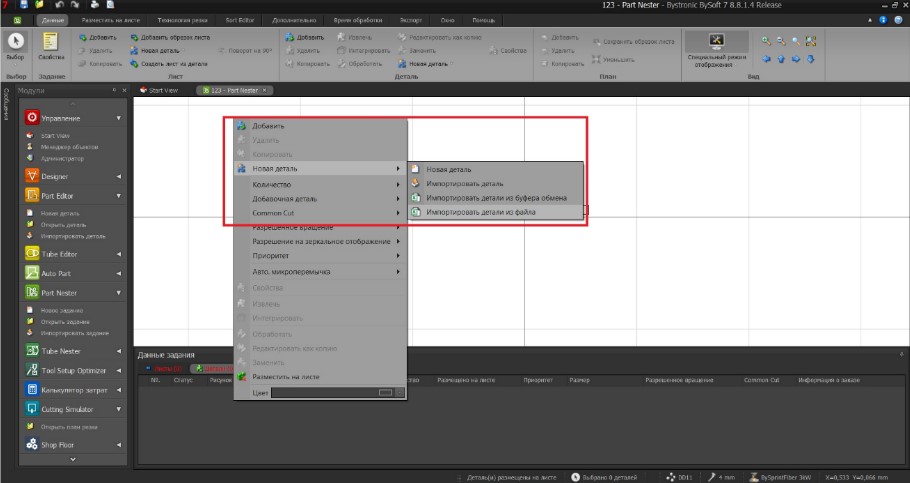This screenshot has height=483, width=910.
Task: Open Свойства job properties icon
Action: point(51,46)
